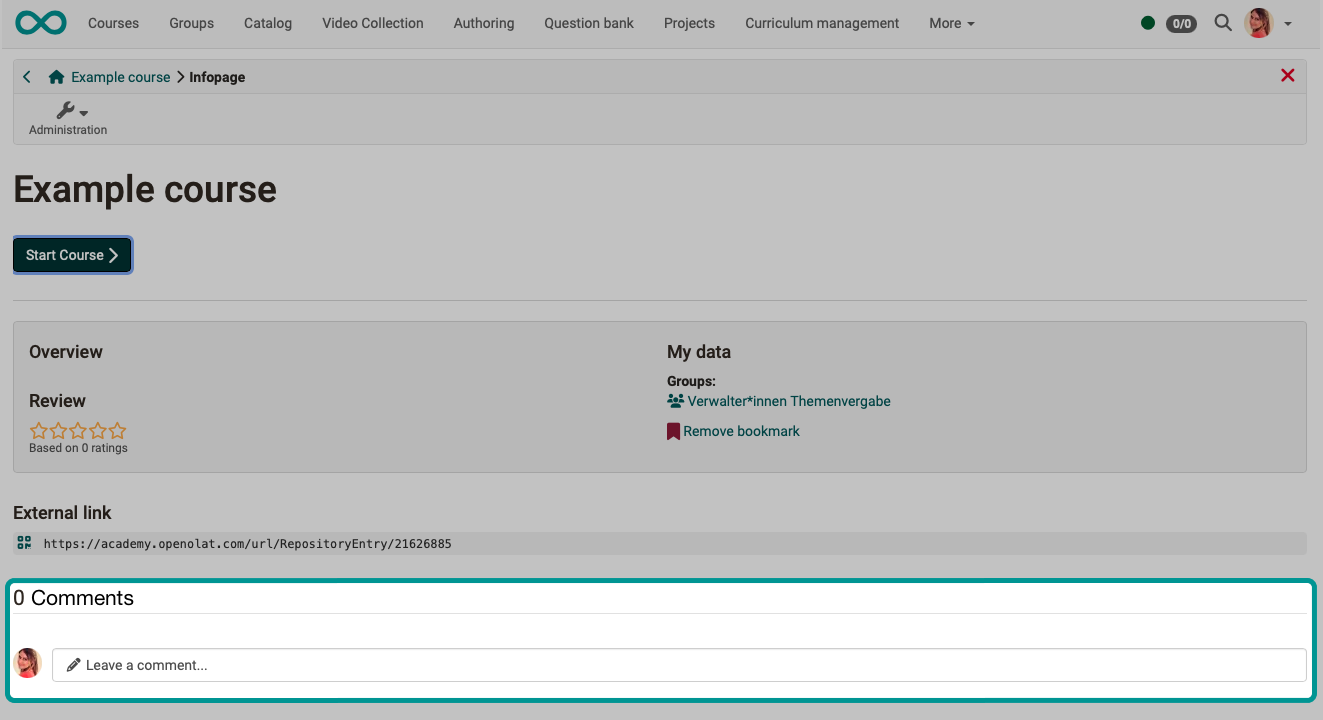Open the search magnifier

click(x=1223, y=22)
